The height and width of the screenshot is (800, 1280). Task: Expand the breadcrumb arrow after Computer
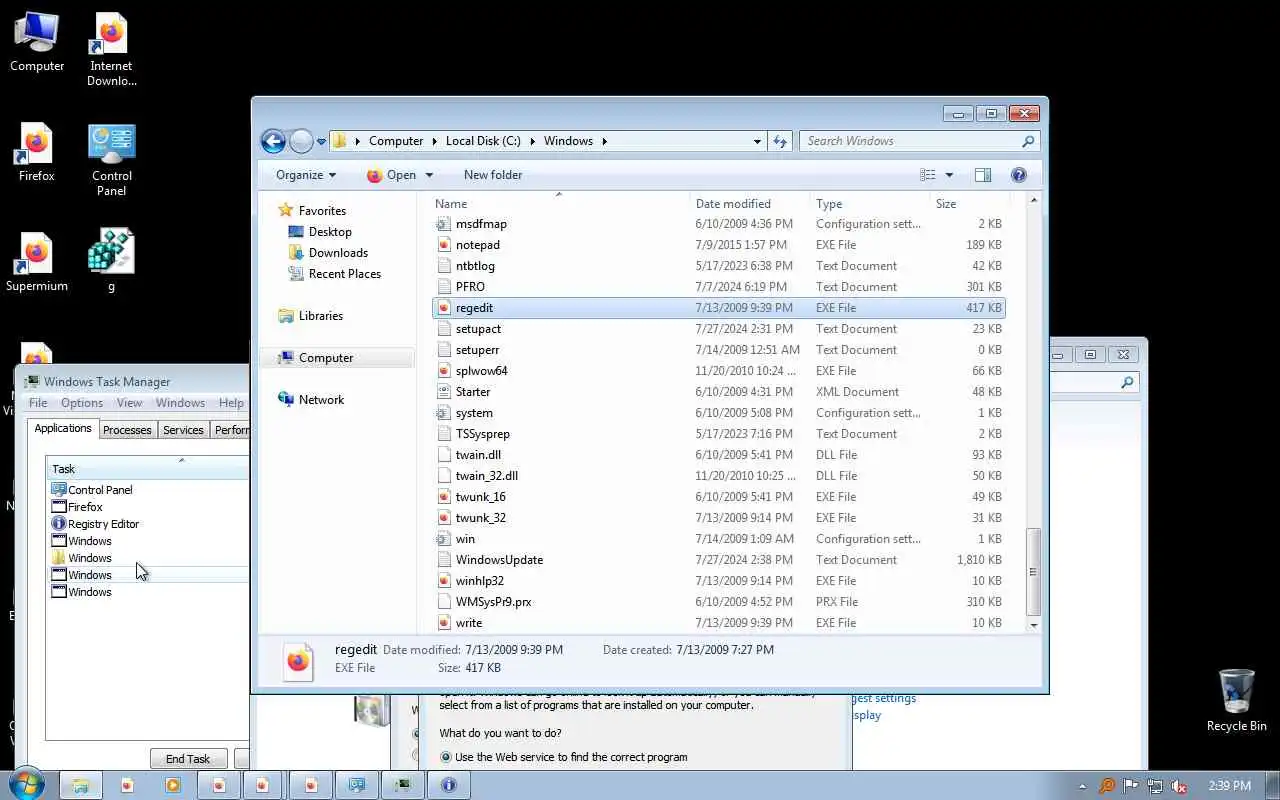coord(435,141)
